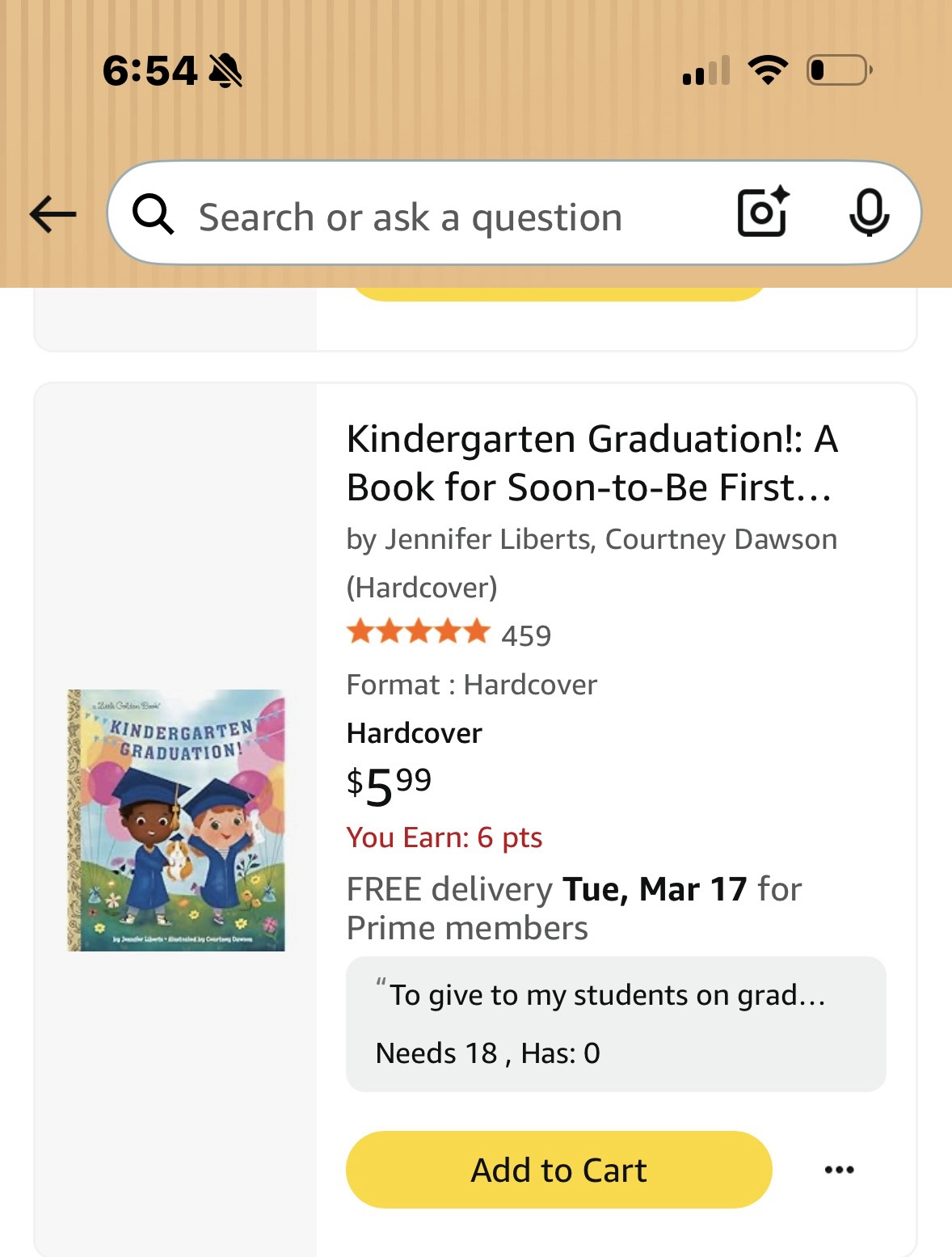This screenshot has height=1257, width=952.
Task: Tap the authors line Jennifer Liberts, Courtney Dawson
Action: (592, 539)
